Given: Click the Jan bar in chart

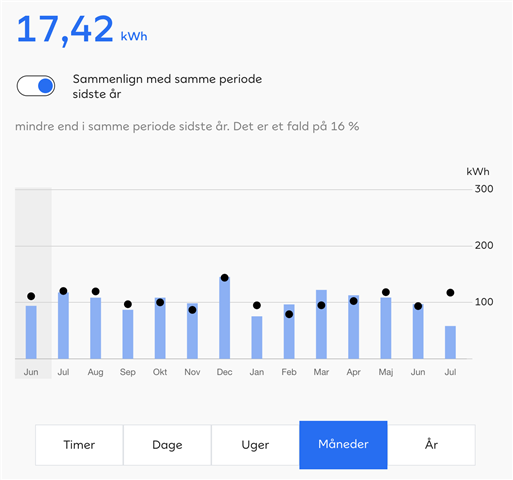Looking at the screenshot, I should click(257, 337).
